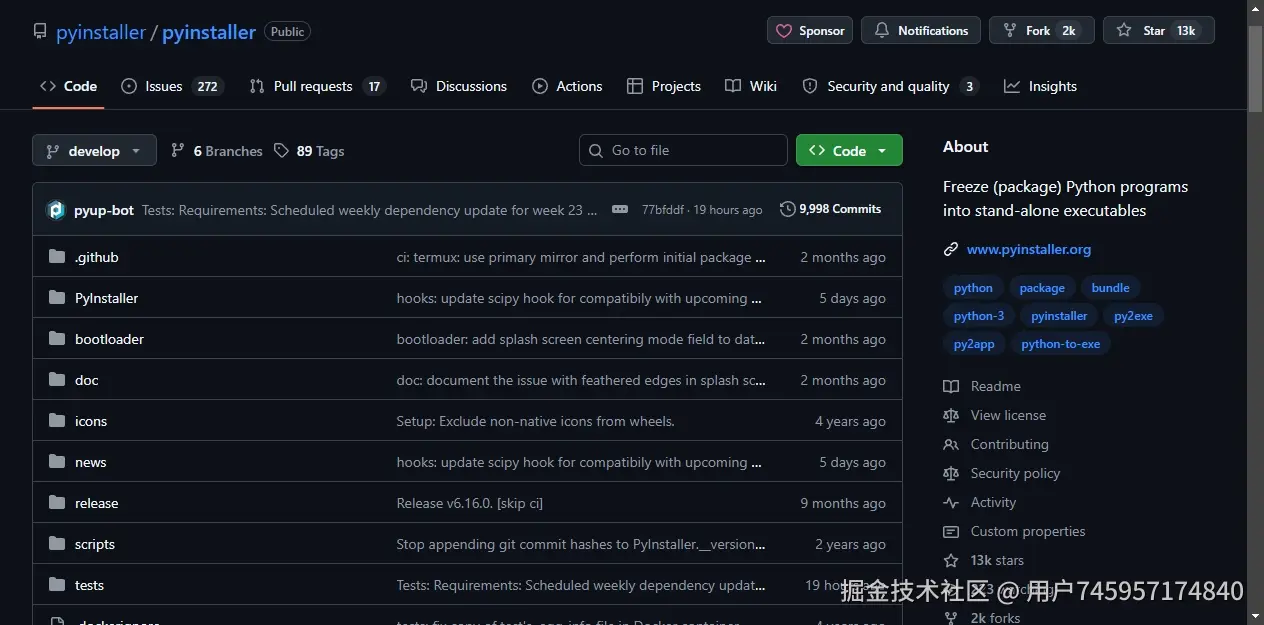Expand the green Code dropdown

pyautogui.click(x=849, y=151)
